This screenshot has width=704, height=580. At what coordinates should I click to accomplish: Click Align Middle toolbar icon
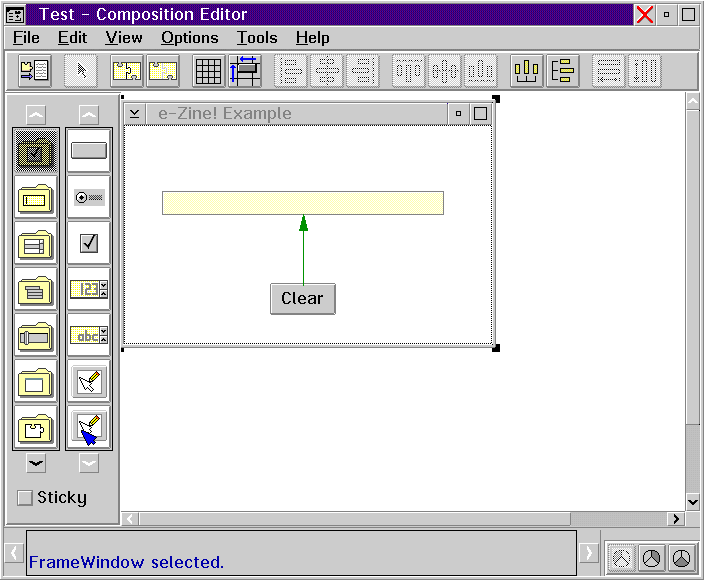pos(444,71)
